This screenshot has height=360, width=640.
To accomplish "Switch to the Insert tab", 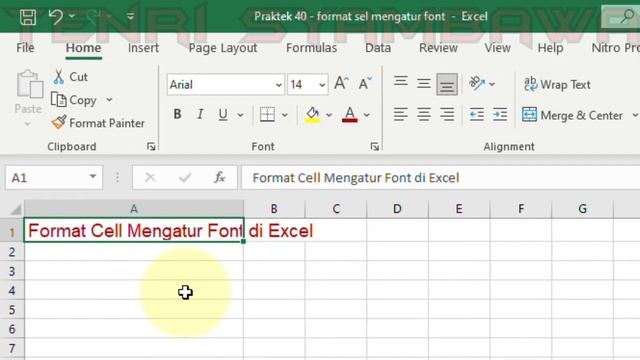I will [143, 48].
